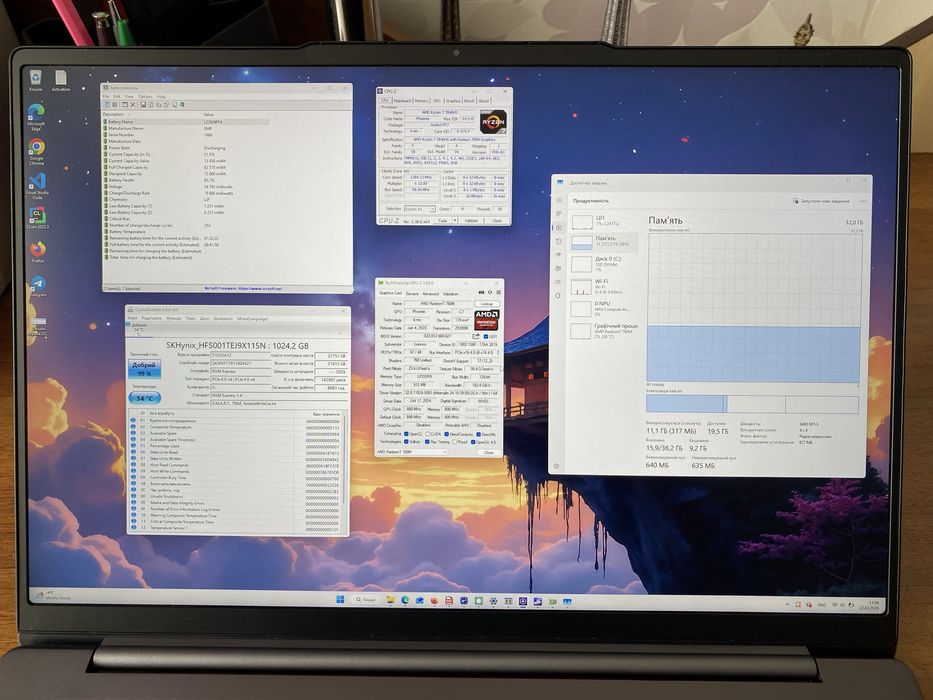Open Task Manager hamburger navigation icon
Viewport: 933px width, 700px height.
pyautogui.click(x=559, y=200)
